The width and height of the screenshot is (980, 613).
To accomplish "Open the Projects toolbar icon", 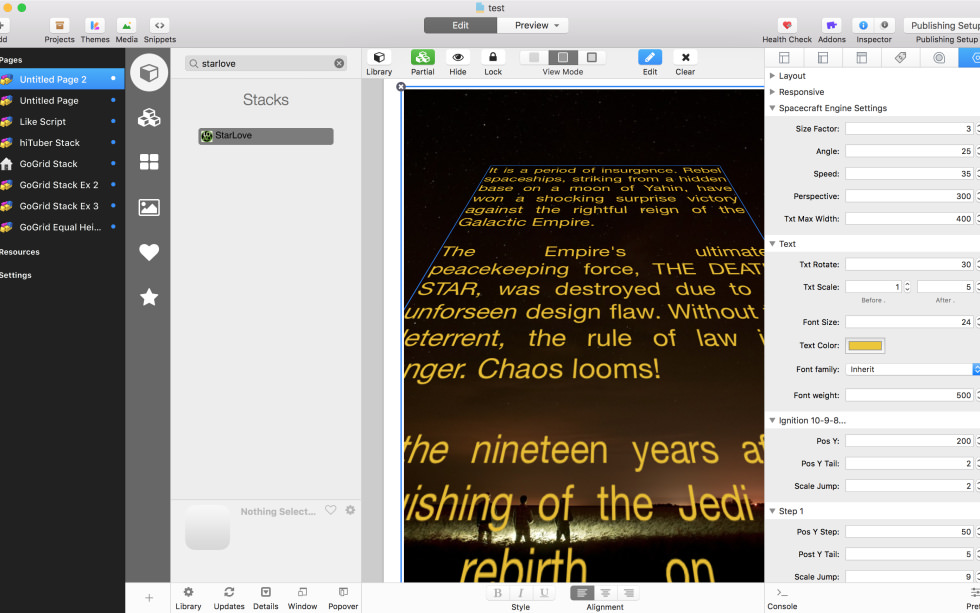I will coord(59,26).
